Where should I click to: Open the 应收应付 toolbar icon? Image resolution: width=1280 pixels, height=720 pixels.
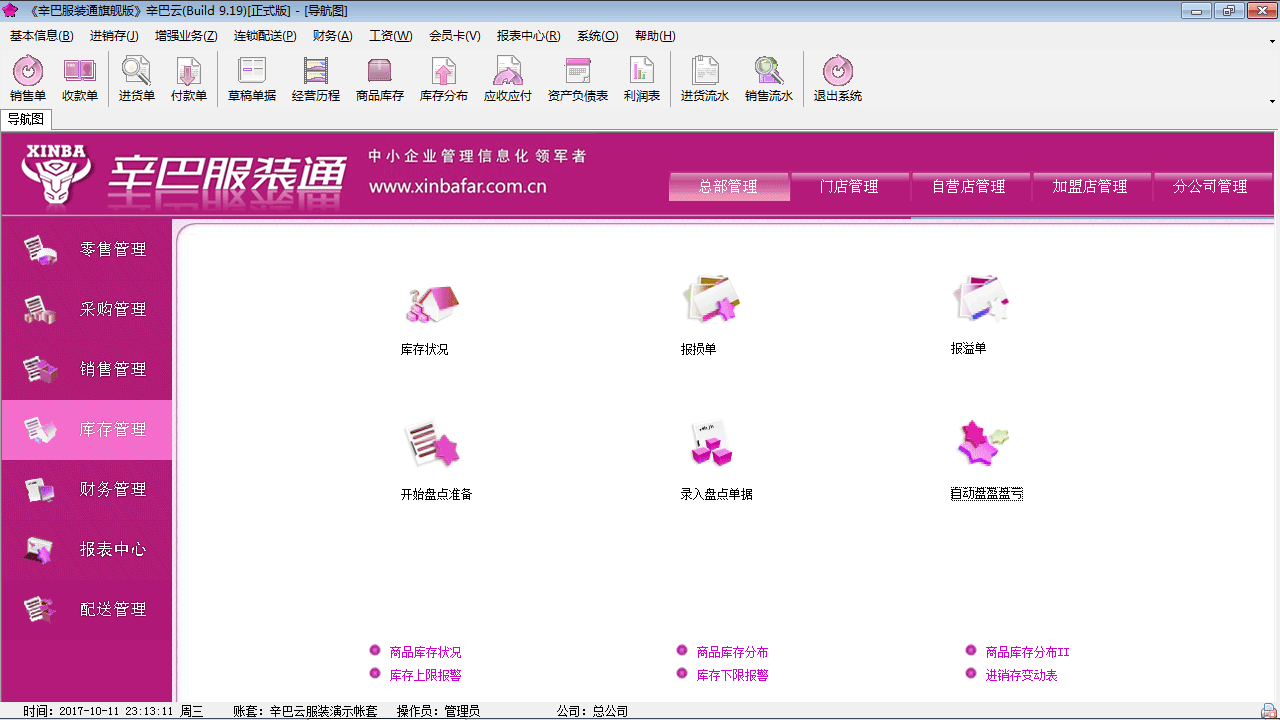[x=508, y=80]
